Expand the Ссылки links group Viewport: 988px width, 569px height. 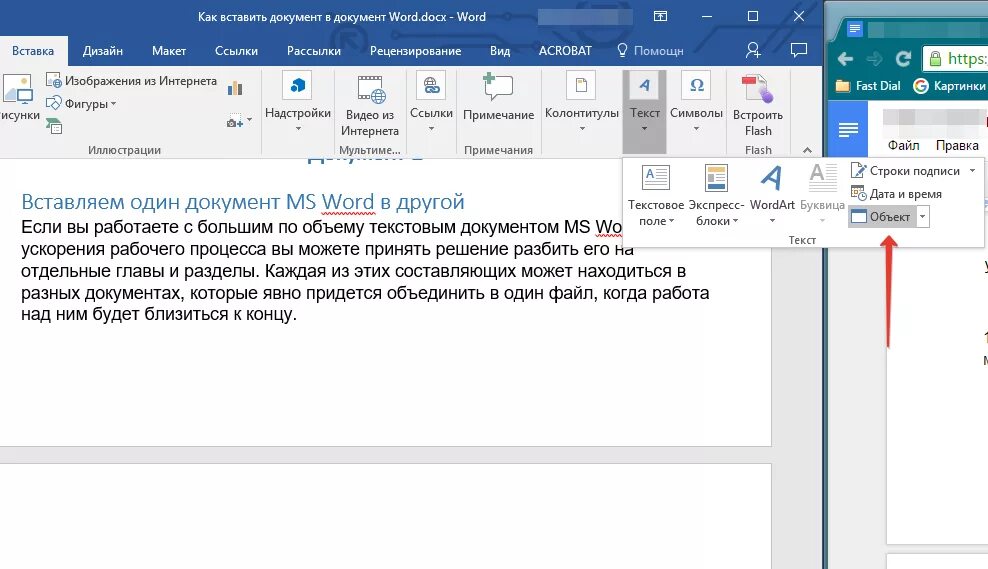coord(431,102)
